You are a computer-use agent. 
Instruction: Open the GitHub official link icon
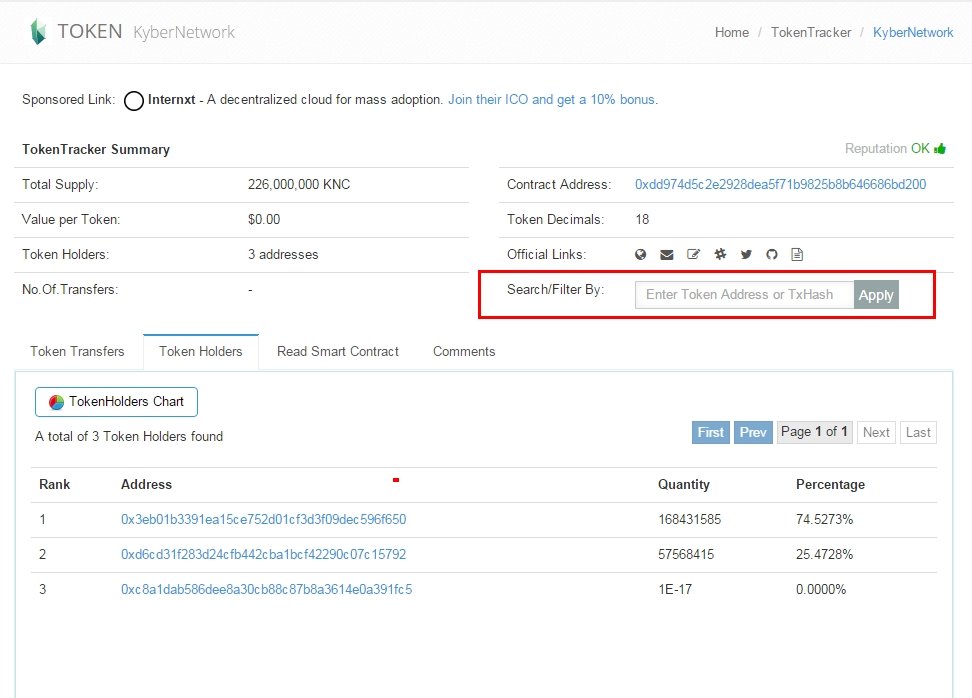771,254
